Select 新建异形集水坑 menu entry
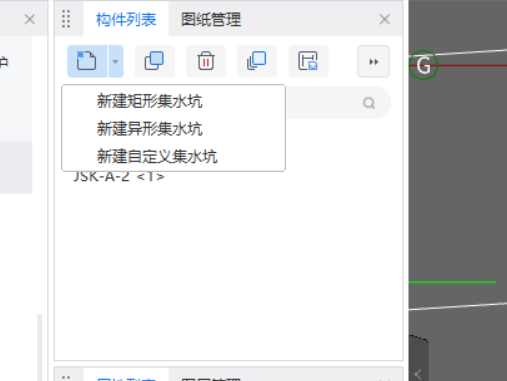Viewport: 507px width, 381px height. pos(173,129)
